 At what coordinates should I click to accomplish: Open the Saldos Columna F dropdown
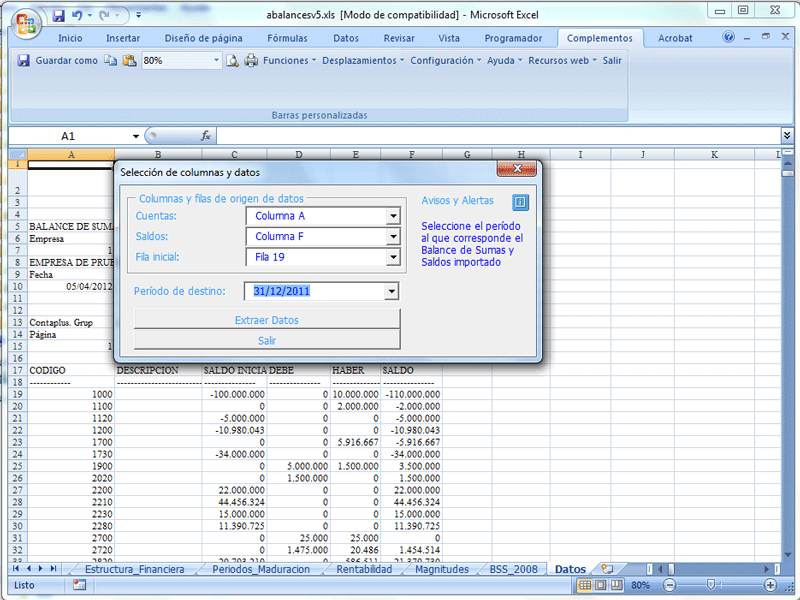pyautogui.click(x=393, y=237)
